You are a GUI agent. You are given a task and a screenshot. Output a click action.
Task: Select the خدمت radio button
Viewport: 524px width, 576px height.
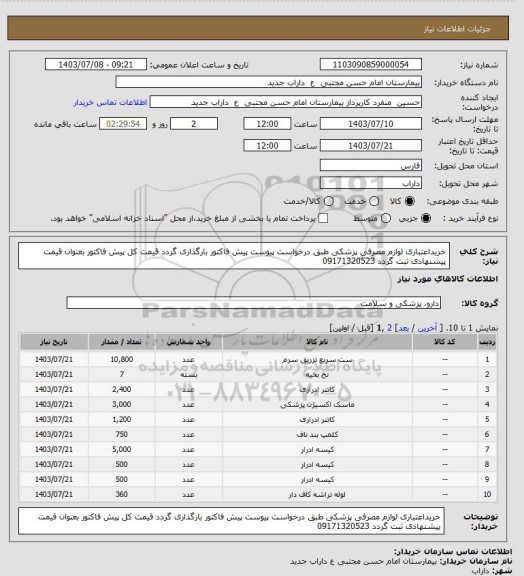pyautogui.click(x=374, y=201)
